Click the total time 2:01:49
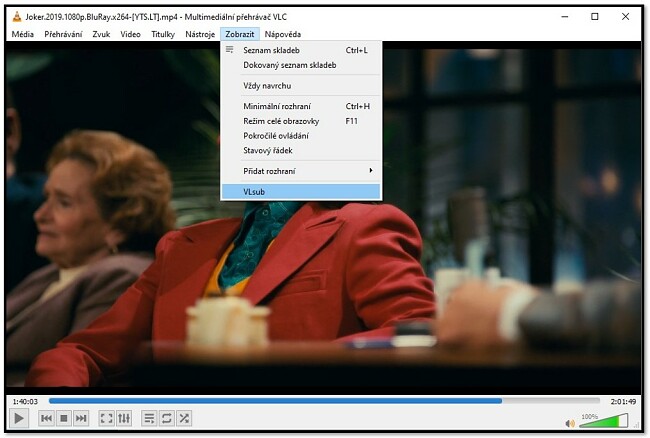 pos(623,402)
